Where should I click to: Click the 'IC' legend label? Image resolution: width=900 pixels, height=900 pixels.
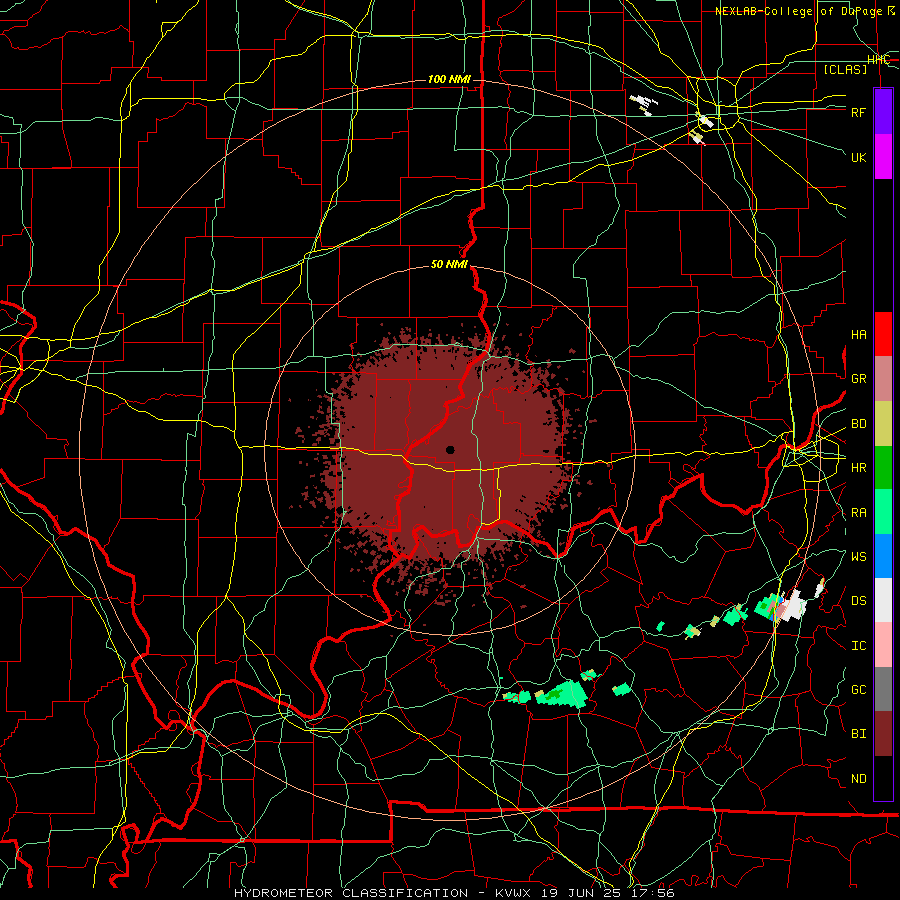[858, 646]
